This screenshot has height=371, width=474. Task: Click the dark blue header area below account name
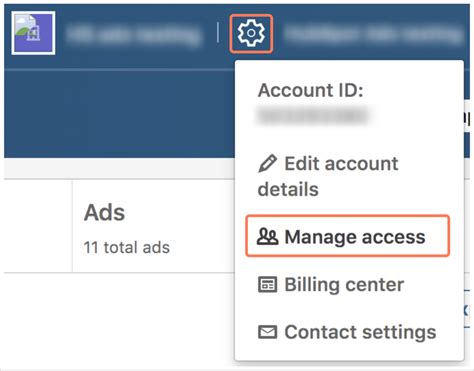point(119,114)
